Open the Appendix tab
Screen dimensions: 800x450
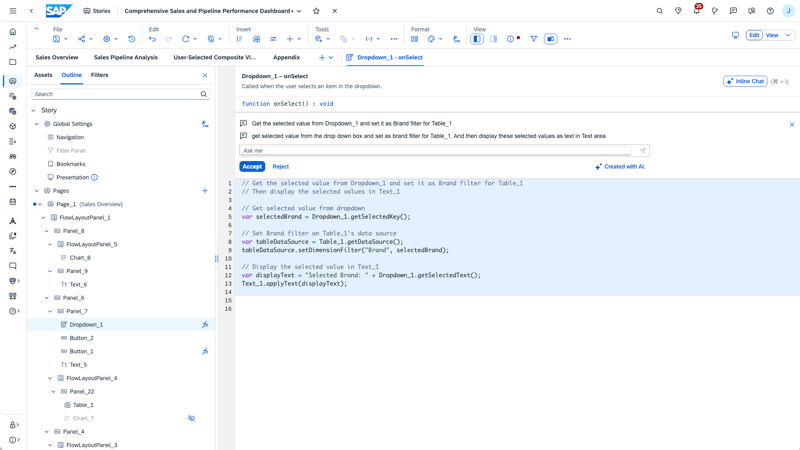pyautogui.click(x=286, y=57)
